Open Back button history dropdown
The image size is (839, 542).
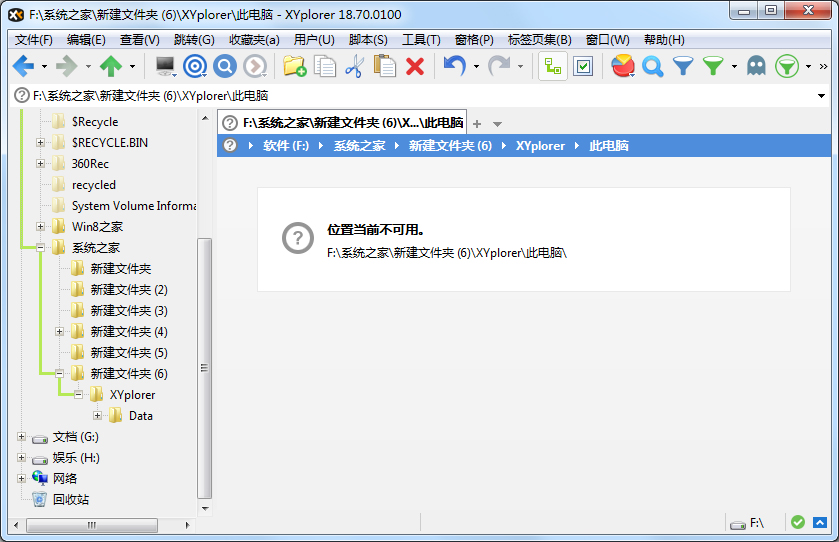44,66
